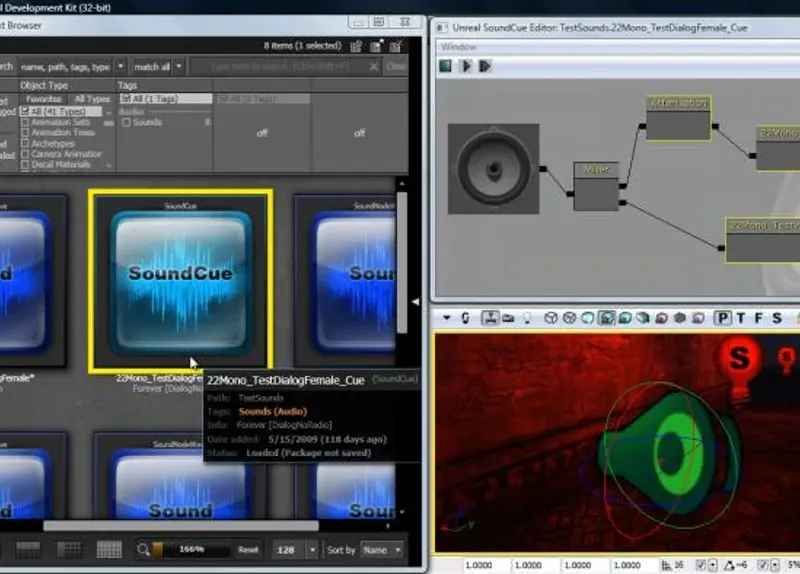Select shader complexity view mode icon
Viewport: 800px width, 574px height.
point(698,318)
